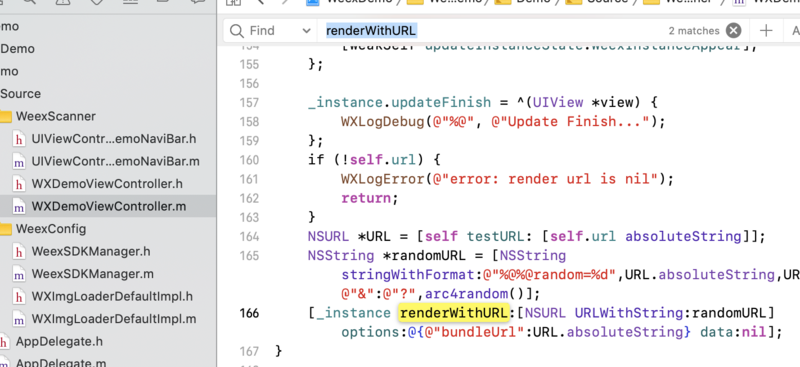
Task: Click line number 157 in the gutter
Action: pos(249,102)
